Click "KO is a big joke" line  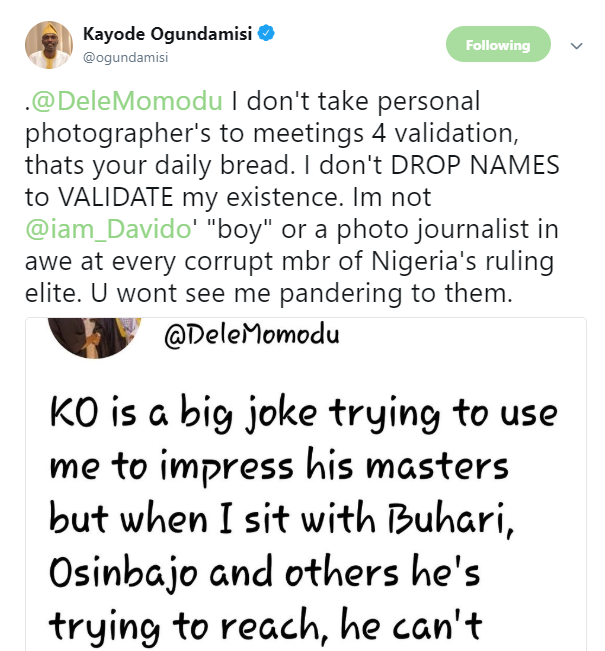tap(222, 414)
